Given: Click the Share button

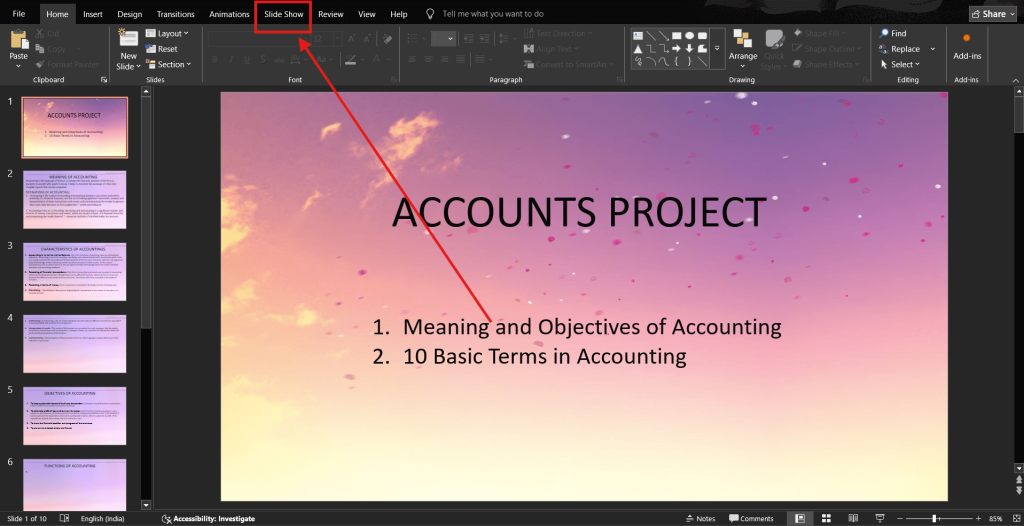Looking at the screenshot, I should pos(992,14).
